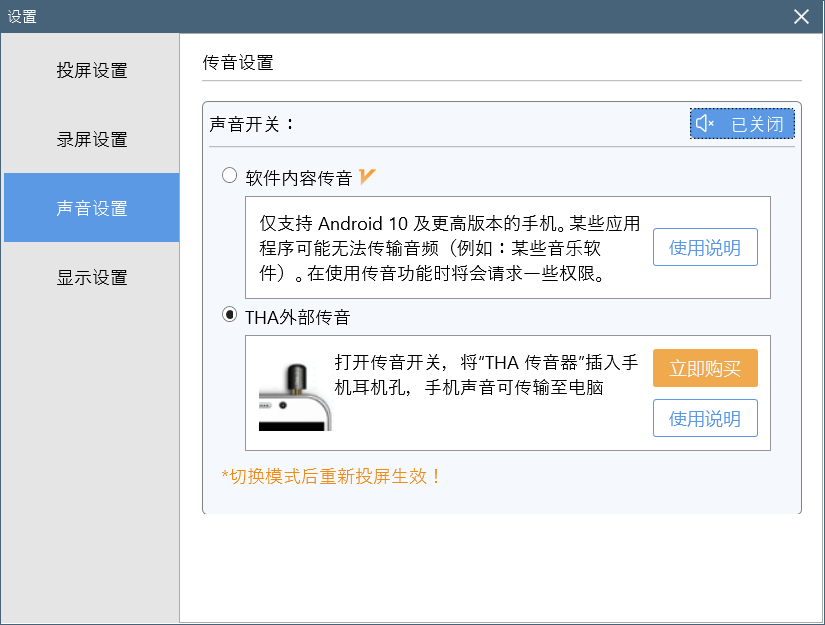This screenshot has width=825, height=625.
Task: Open 使用说明 for THA外部传音
Action: pos(705,418)
